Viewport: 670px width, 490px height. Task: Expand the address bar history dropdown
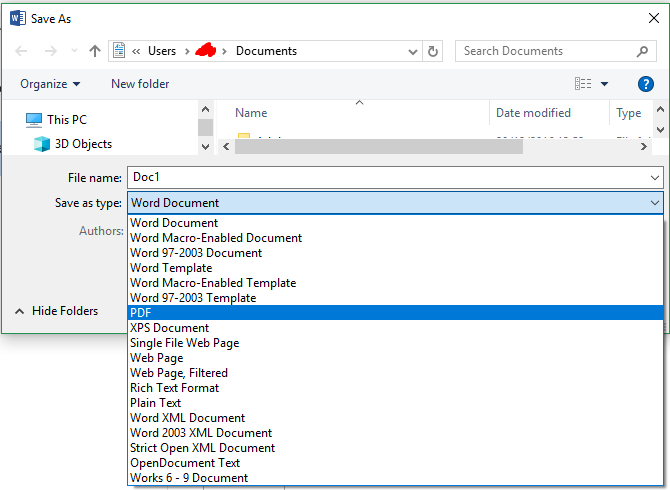pos(413,52)
